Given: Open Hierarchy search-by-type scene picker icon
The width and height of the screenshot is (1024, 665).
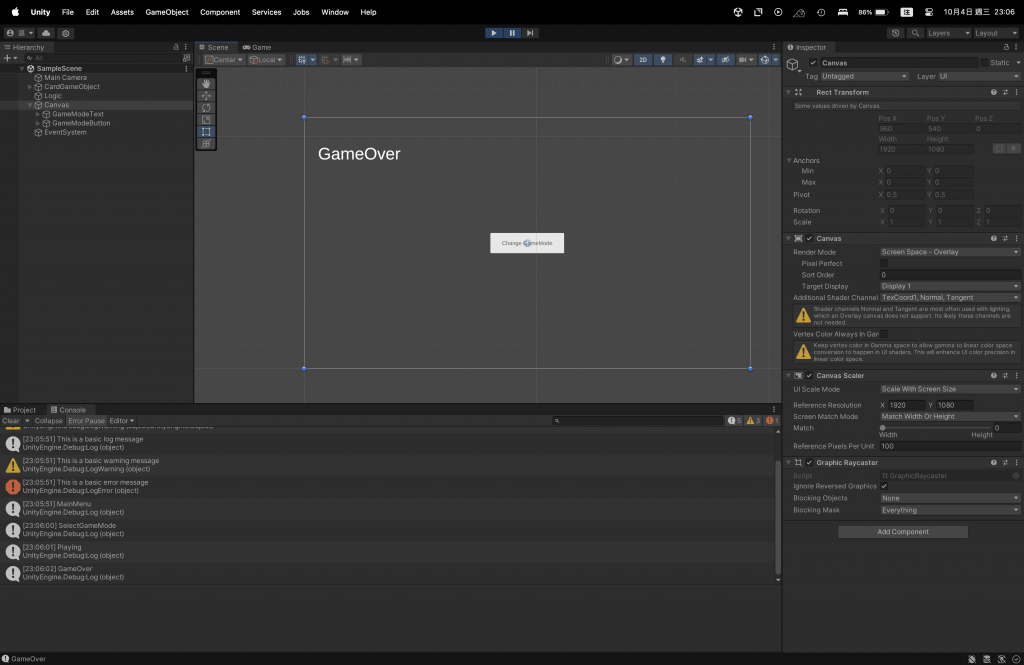Looking at the screenshot, I should 186,58.
